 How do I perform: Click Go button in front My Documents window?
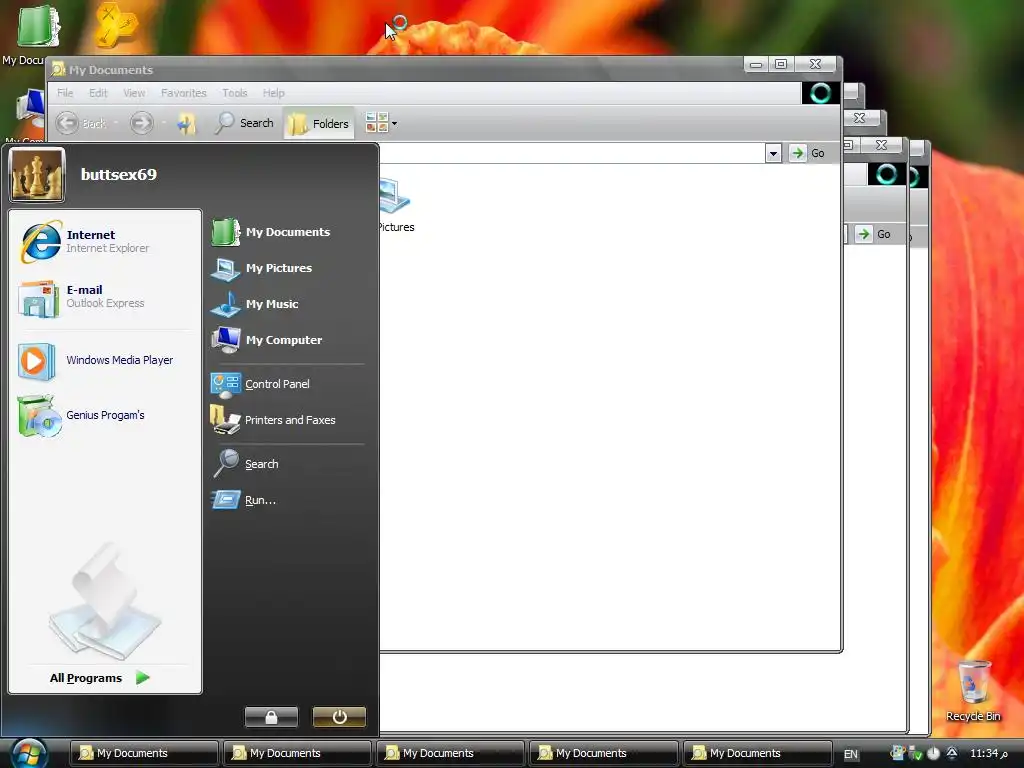tap(808, 153)
